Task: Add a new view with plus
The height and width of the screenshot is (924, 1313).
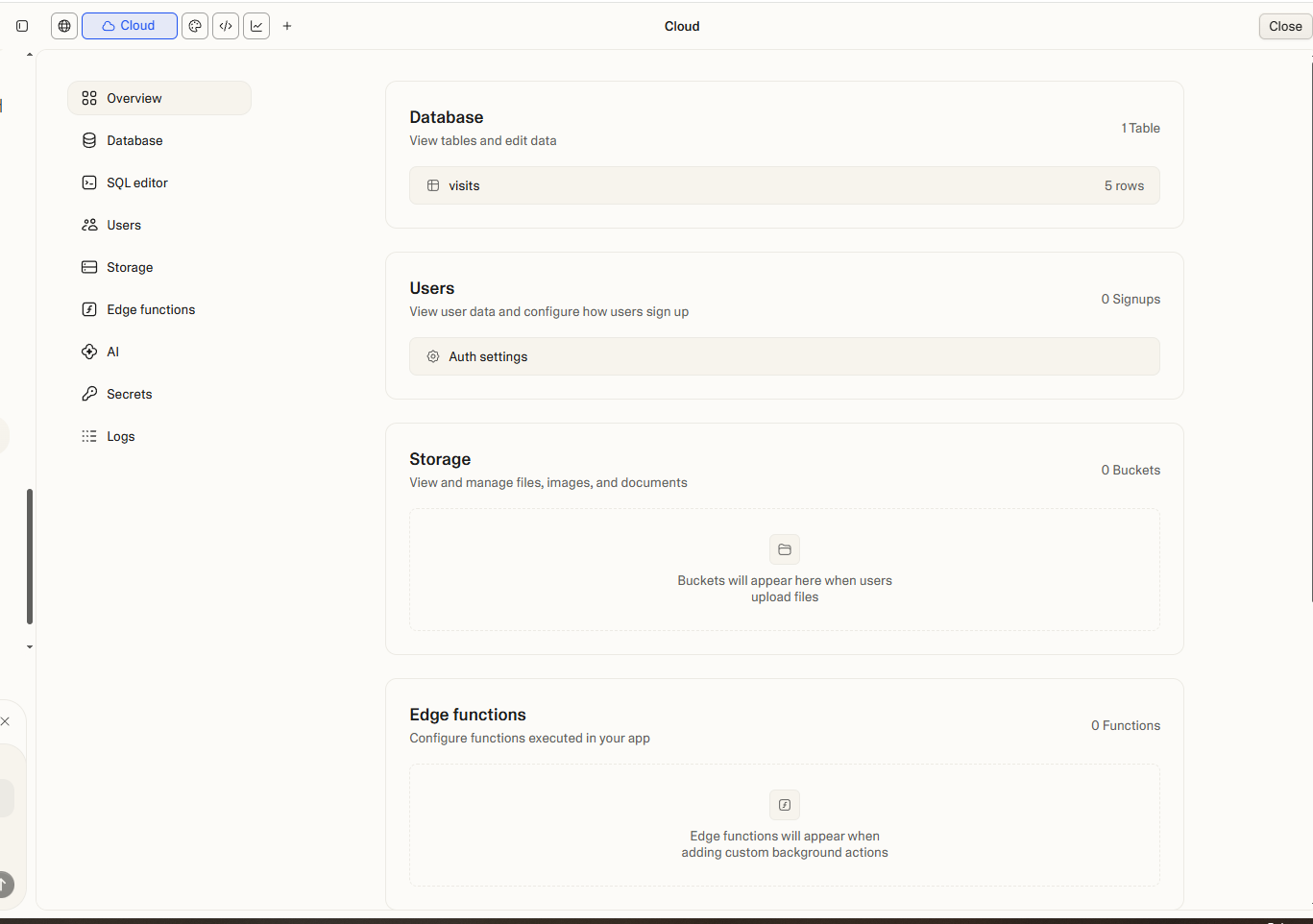Action: (x=287, y=26)
